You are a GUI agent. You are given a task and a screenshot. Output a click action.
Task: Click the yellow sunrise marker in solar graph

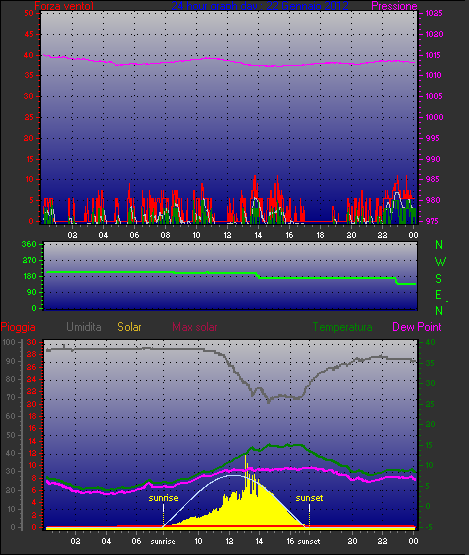163,498
